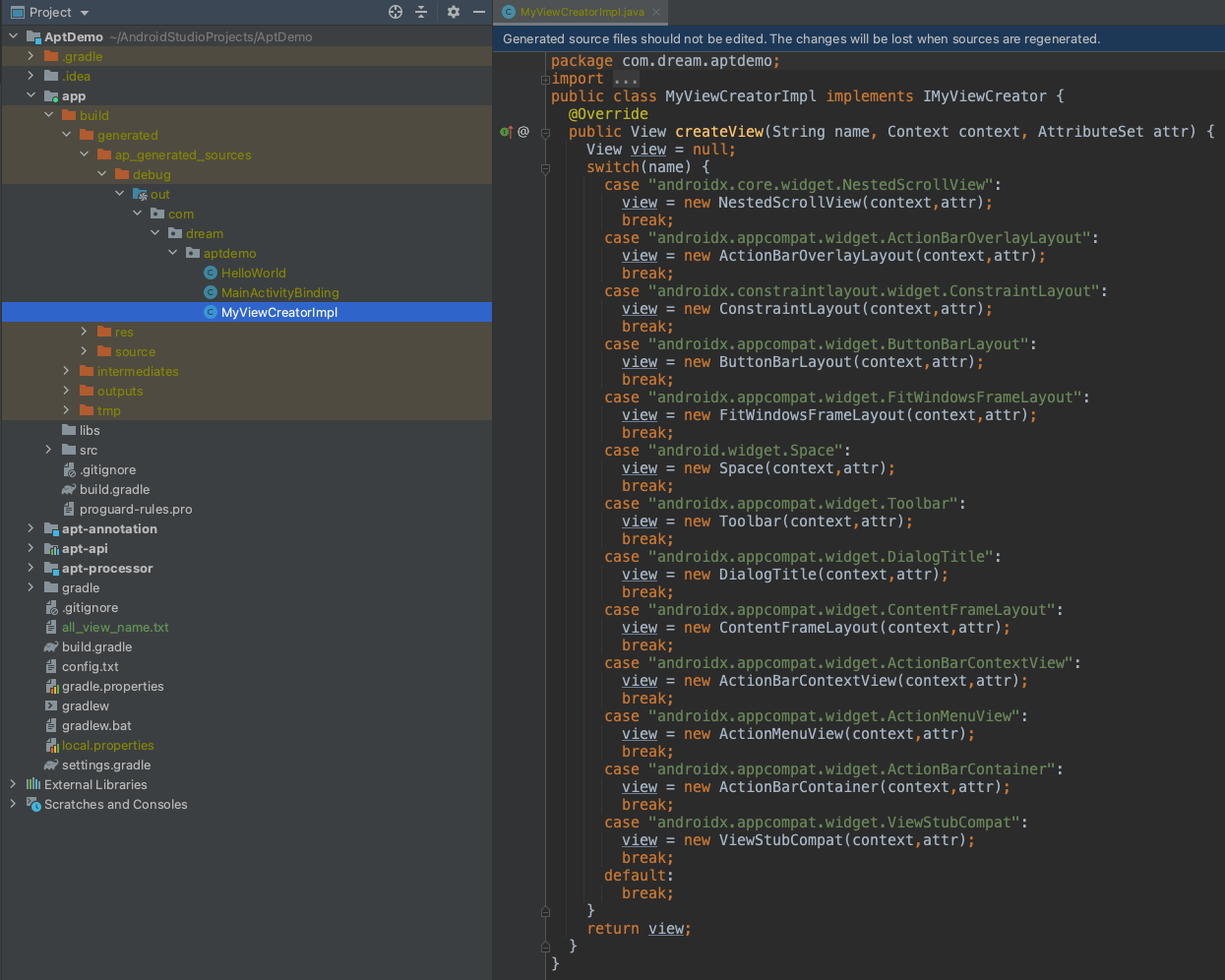This screenshot has height=980, width=1225.
Task: Click the out generated-sources folder icon
Action: [140, 194]
